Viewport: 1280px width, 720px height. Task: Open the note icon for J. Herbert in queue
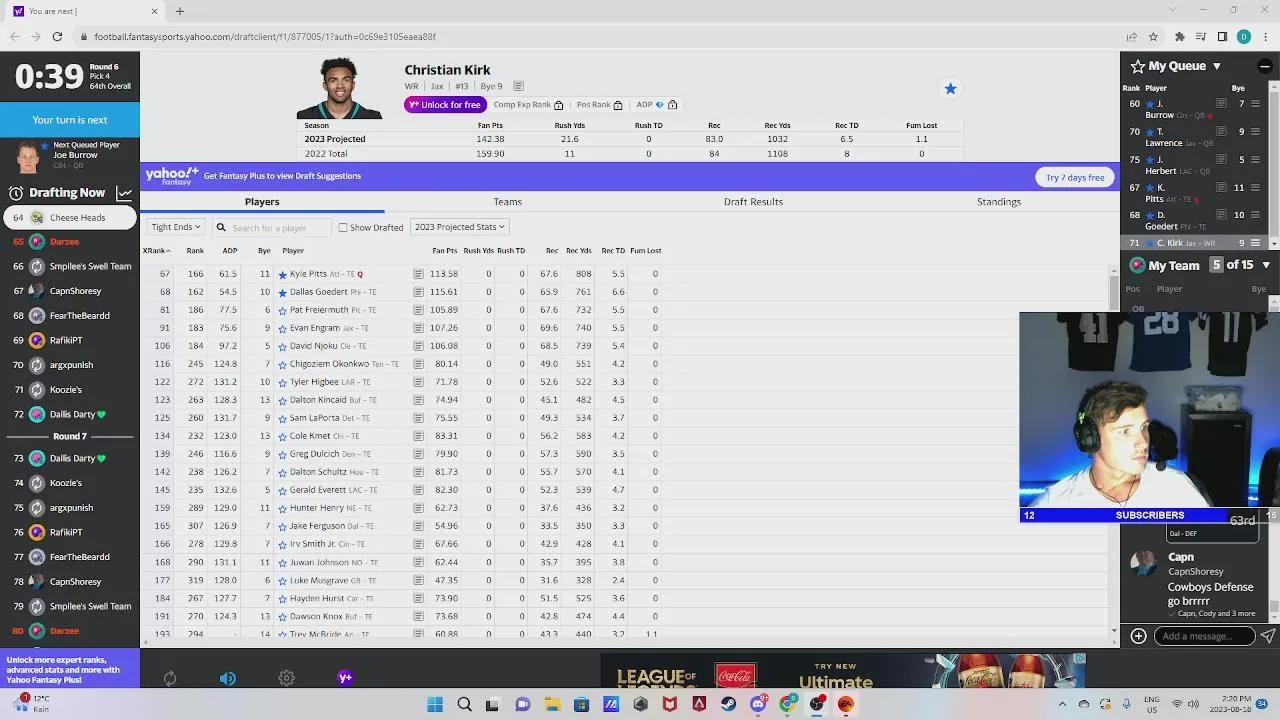[1221, 160]
